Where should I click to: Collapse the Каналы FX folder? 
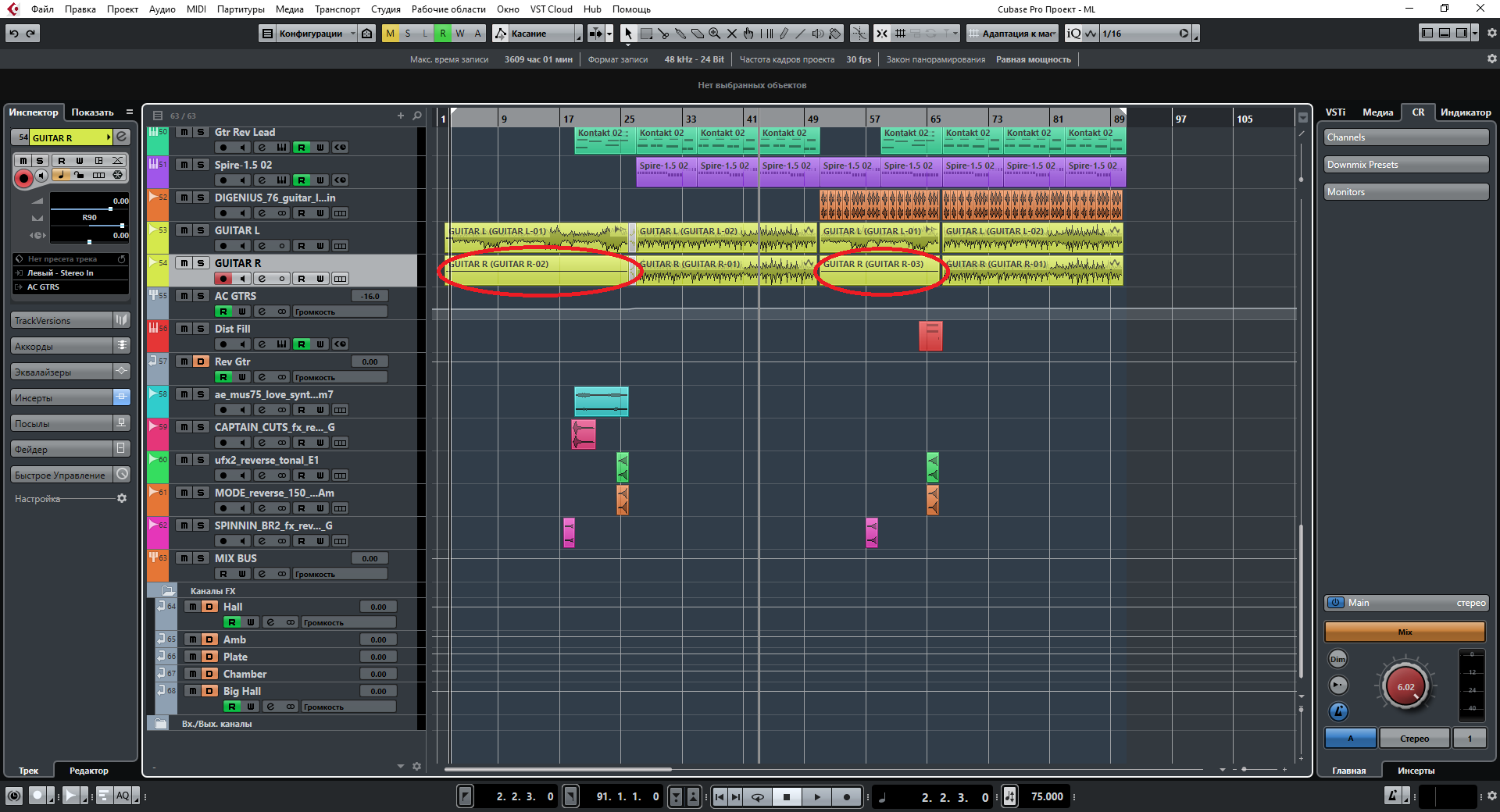point(168,591)
